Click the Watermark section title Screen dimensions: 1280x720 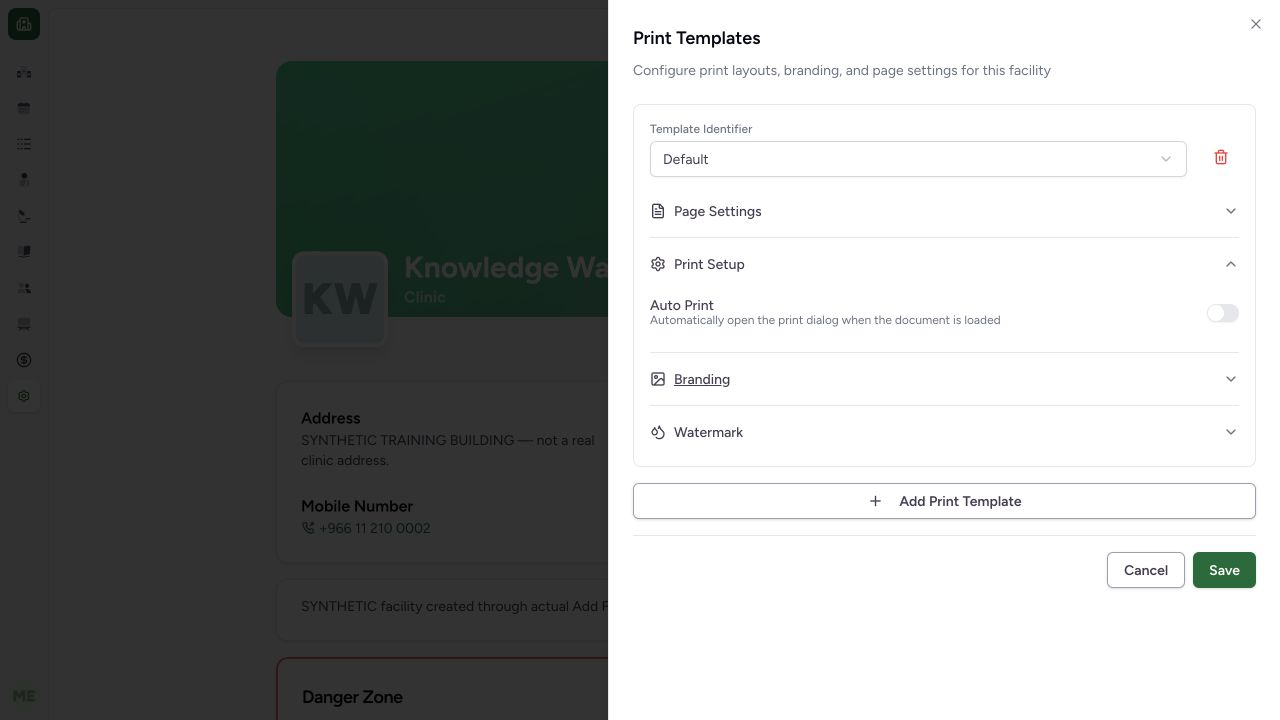708,432
